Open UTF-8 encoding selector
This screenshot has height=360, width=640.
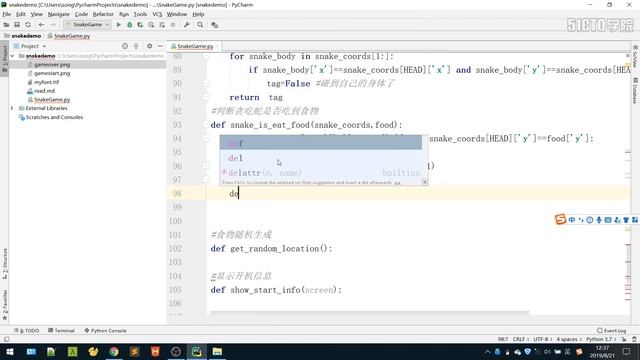tap(543, 339)
